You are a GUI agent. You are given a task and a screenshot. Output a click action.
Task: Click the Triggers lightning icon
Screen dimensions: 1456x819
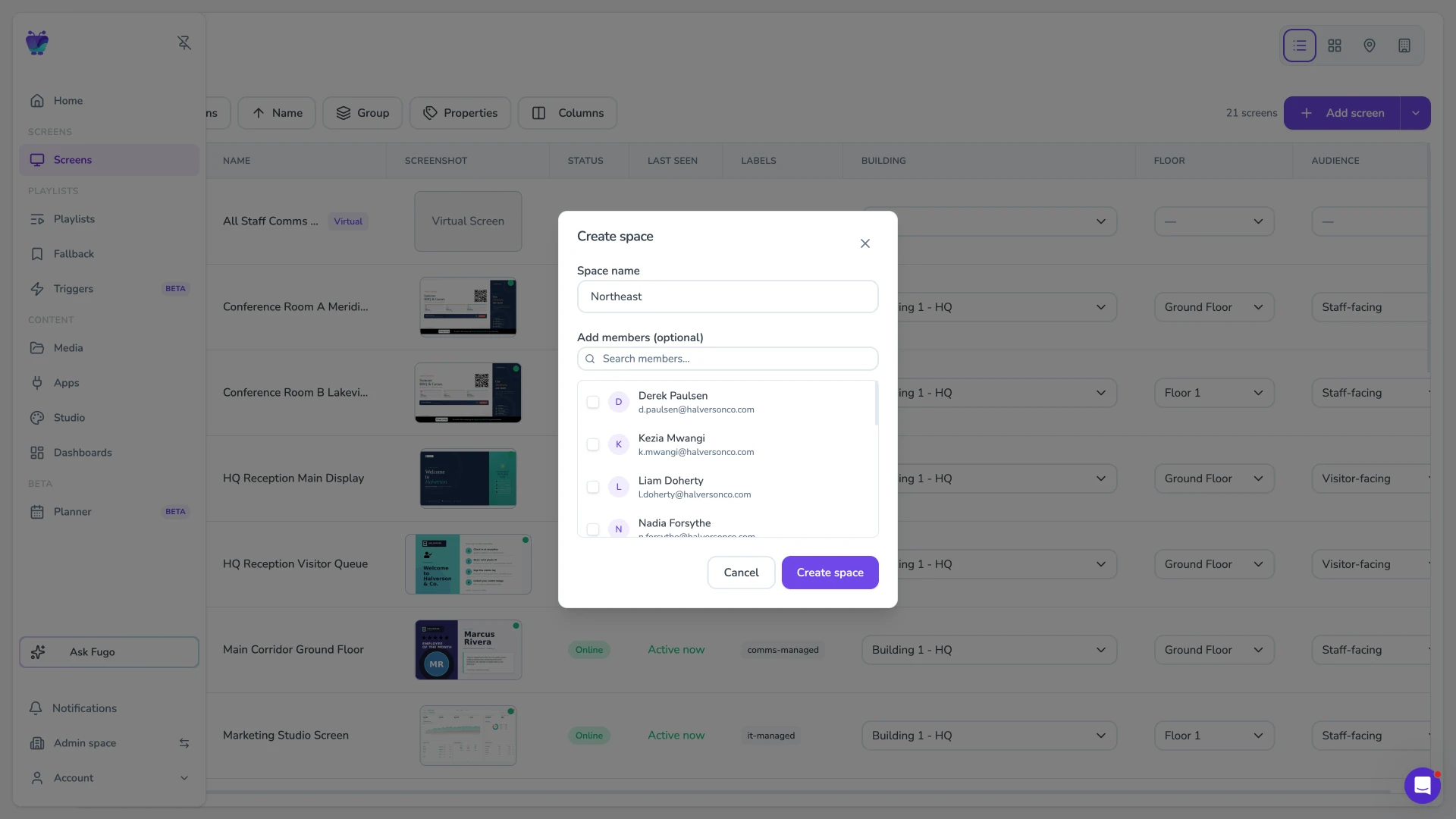(x=37, y=289)
